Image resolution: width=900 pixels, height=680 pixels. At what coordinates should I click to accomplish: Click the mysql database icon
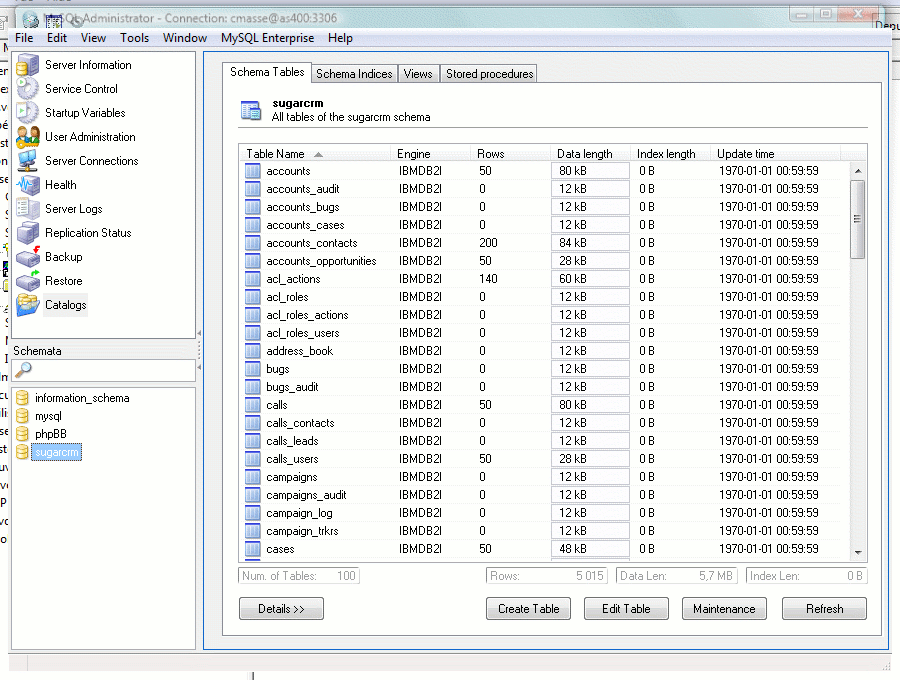[x=22, y=415]
